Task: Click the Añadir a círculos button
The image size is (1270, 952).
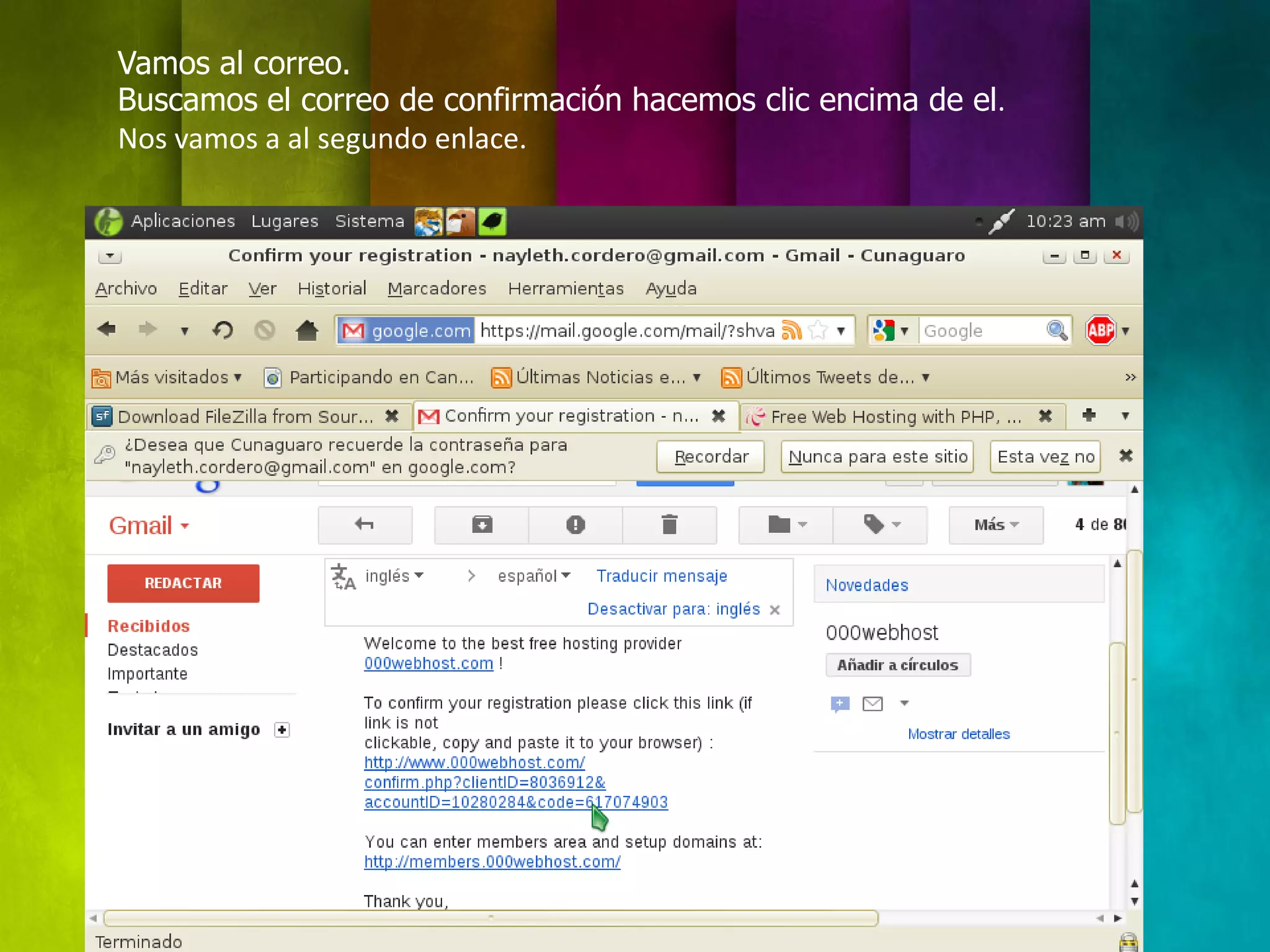Action: pyautogui.click(x=898, y=665)
